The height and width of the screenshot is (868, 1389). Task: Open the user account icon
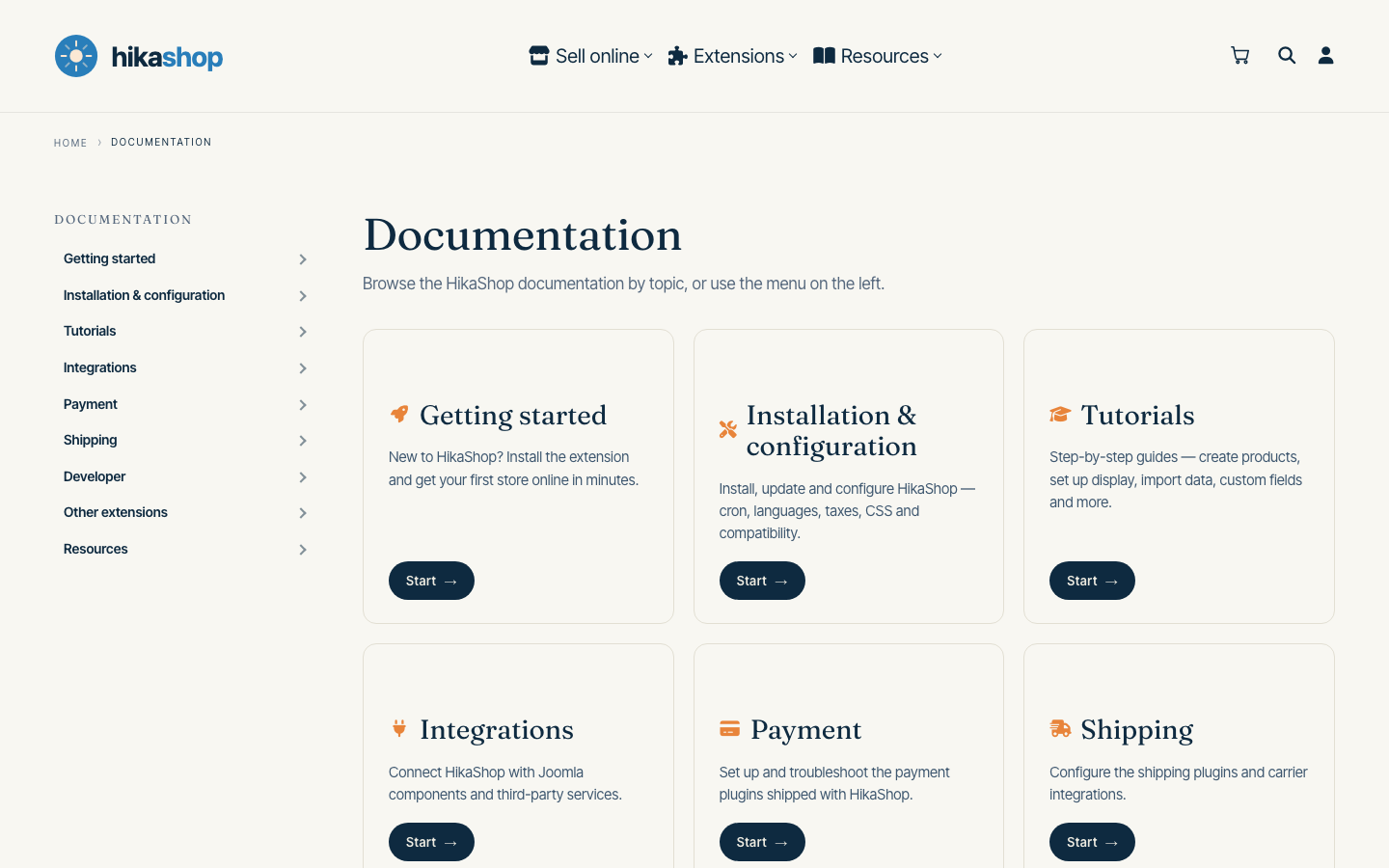[1326, 56]
